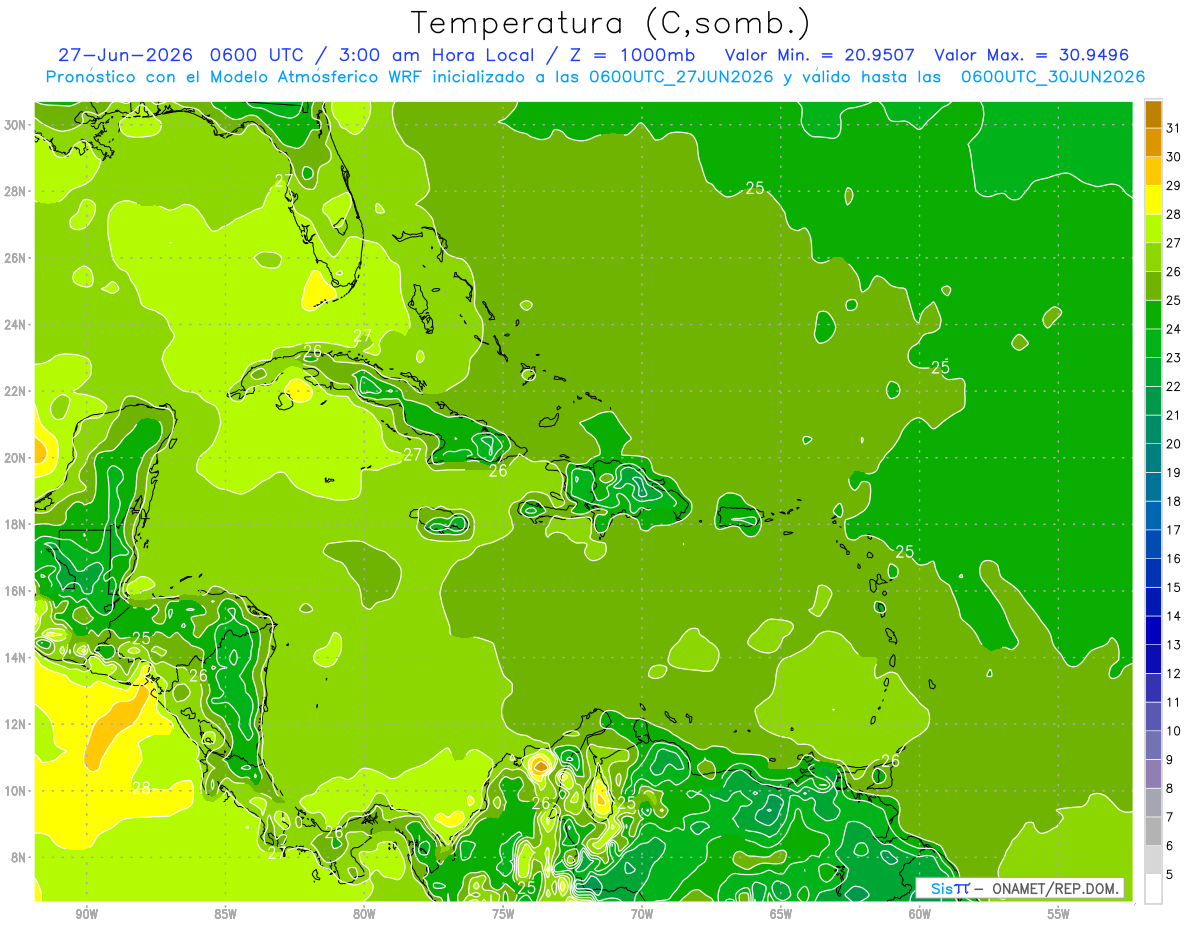Image resolution: width=1200 pixels, height=927 pixels.
Task: Click "Valor Max. = 30.9496" value
Action: (1032, 55)
